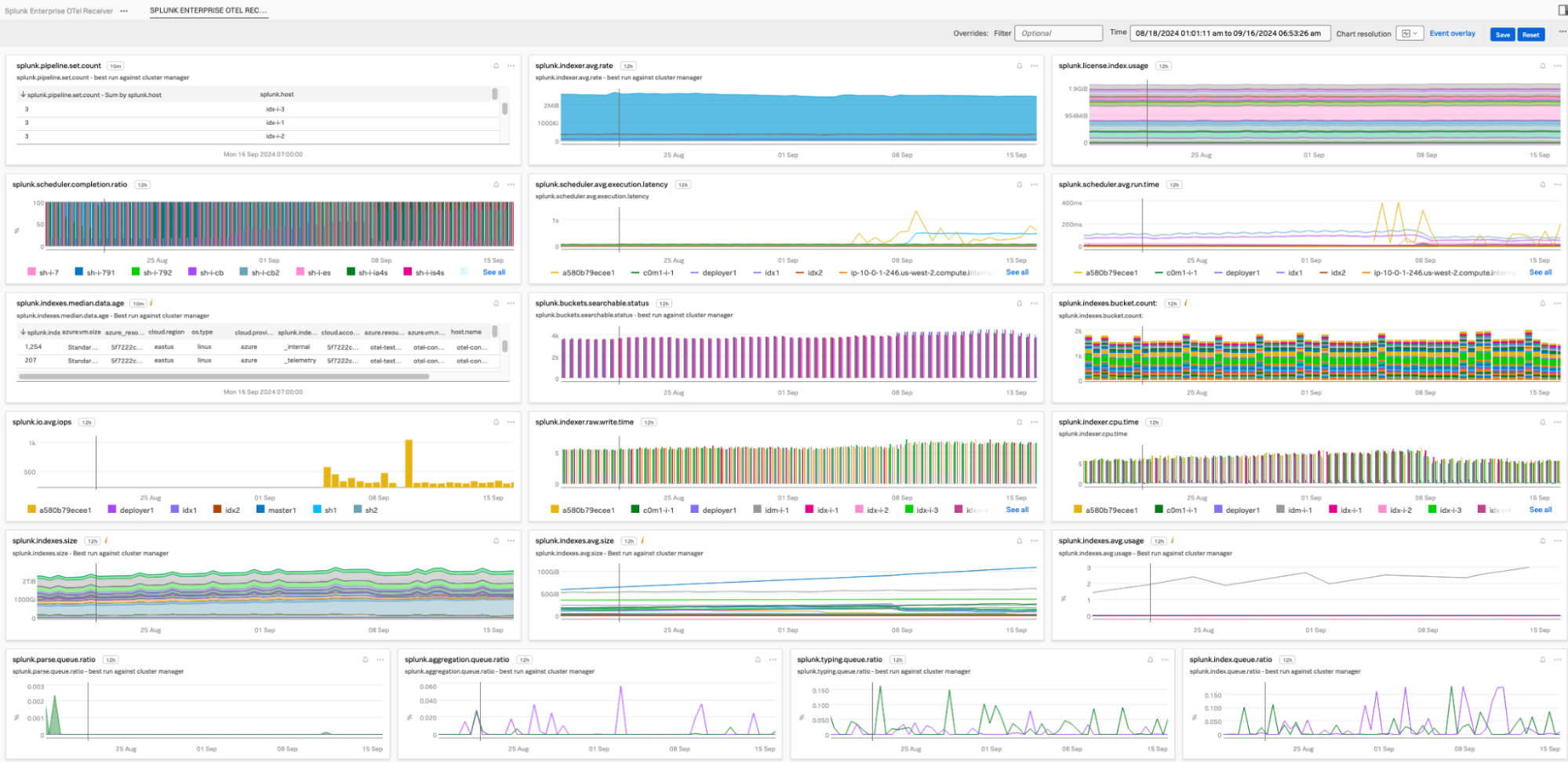Image resolution: width=1568 pixels, height=763 pixels.
Task: Click bell icon on splunk.indexer.cpu.time chart
Action: (1542, 422)
